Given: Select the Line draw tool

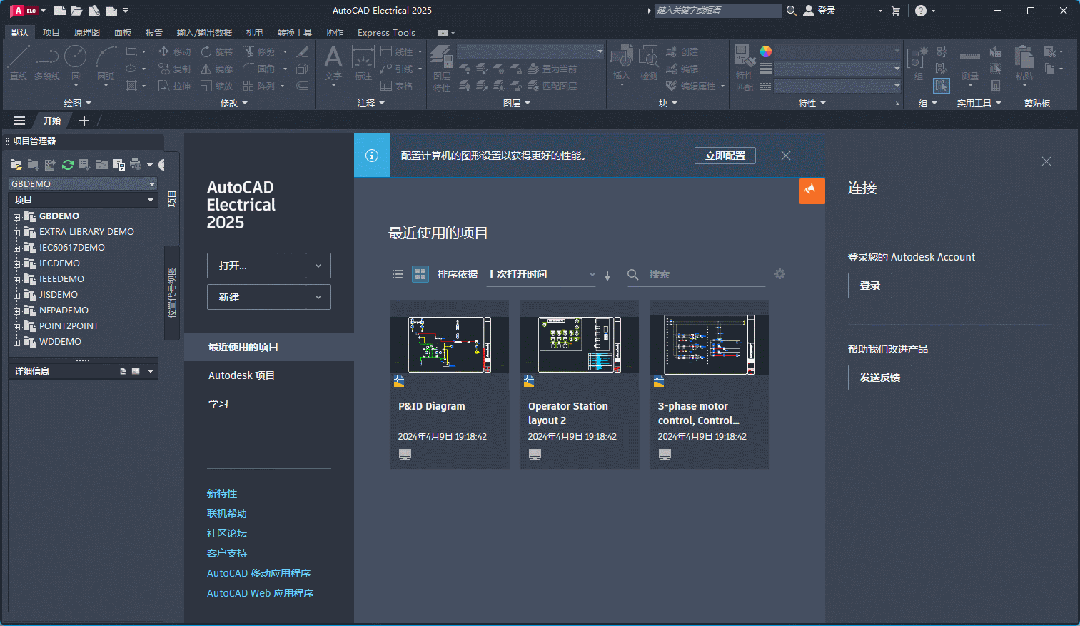Looking at the screenshot, I should point(19,63).
